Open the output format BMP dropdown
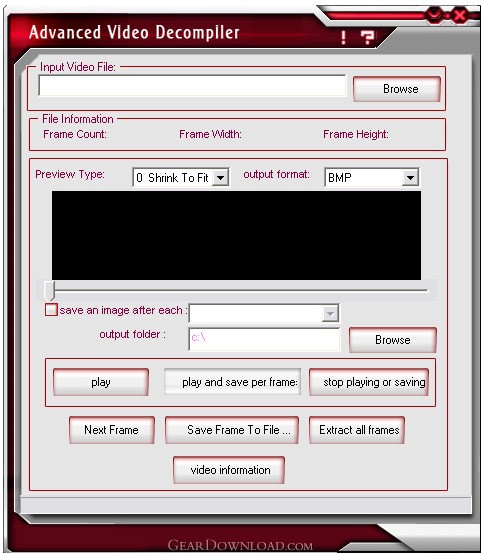This screenshot has width=483, height=554. coord(410,177)
